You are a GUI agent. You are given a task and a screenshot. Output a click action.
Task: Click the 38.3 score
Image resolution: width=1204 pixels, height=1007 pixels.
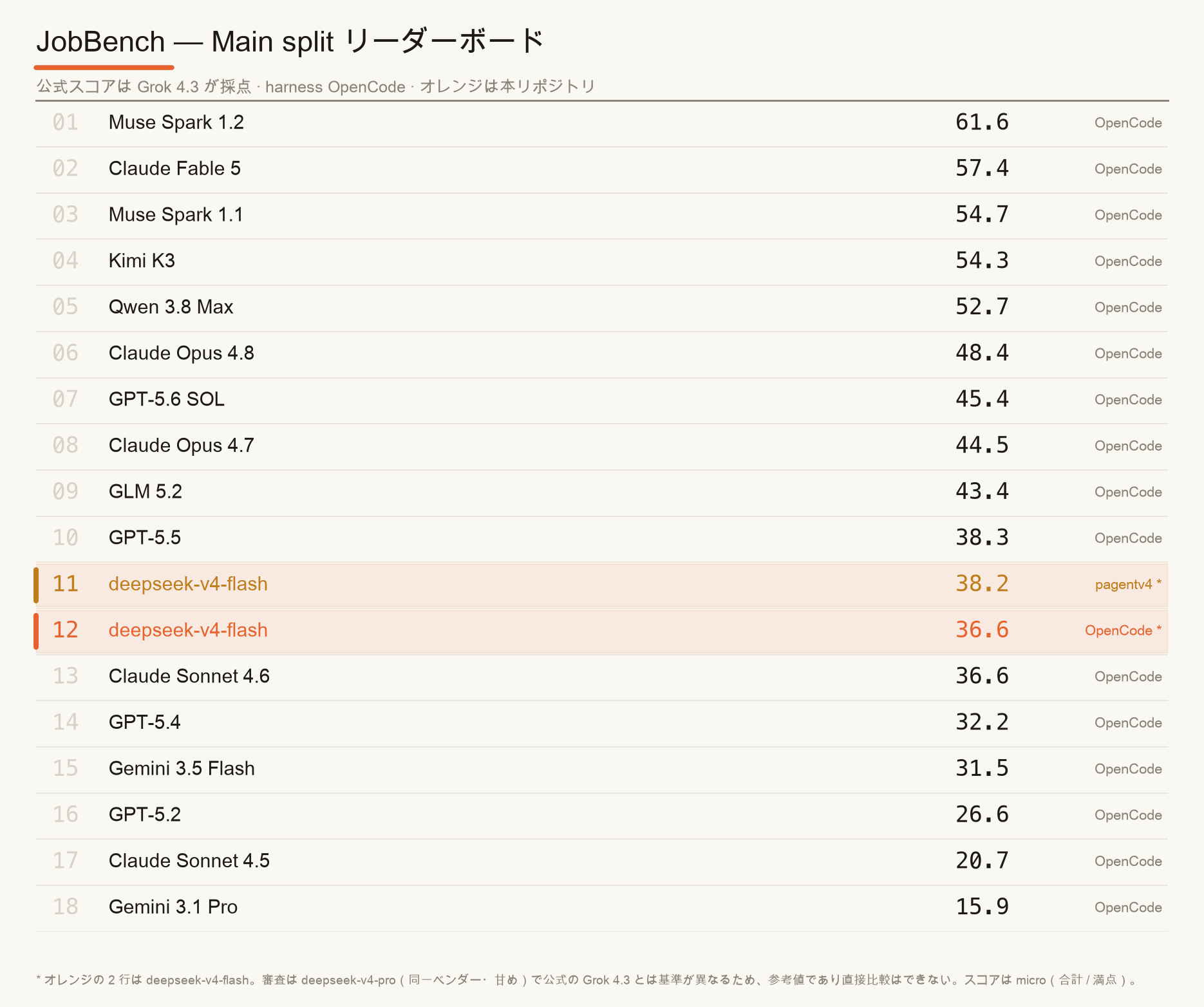click(x=982, y=538)
